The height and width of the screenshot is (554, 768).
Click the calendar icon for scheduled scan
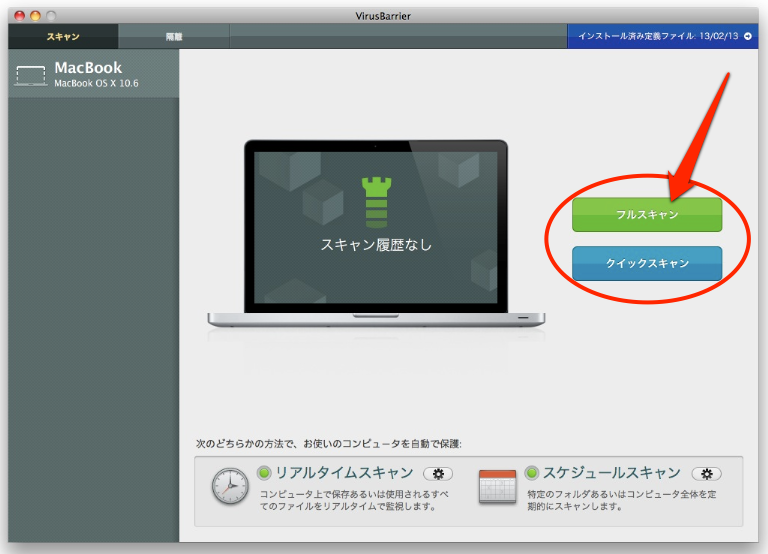pyautogui.click(x=497, y=486)
